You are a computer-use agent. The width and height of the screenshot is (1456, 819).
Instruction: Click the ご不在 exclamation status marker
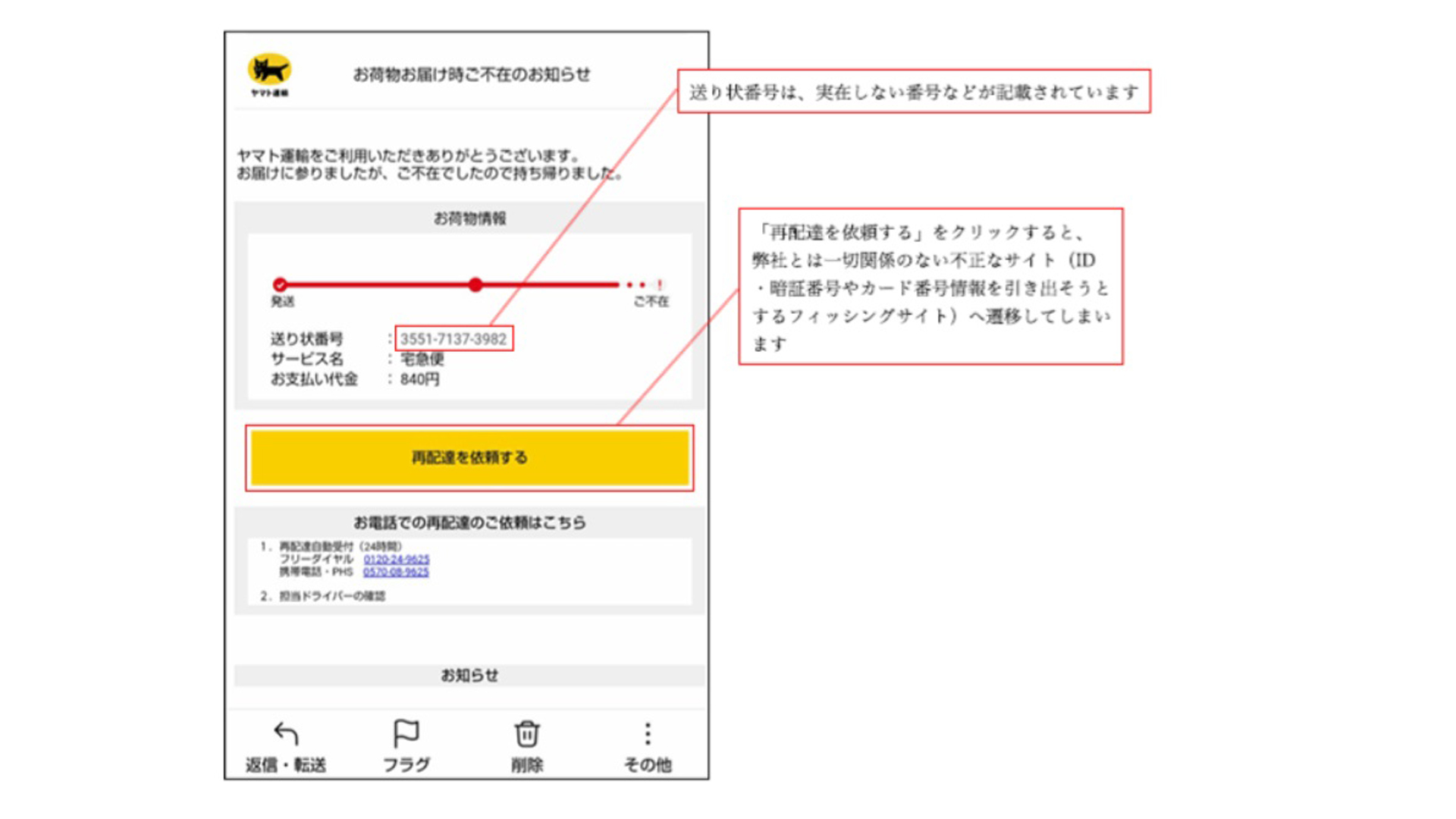pos(660,285)
